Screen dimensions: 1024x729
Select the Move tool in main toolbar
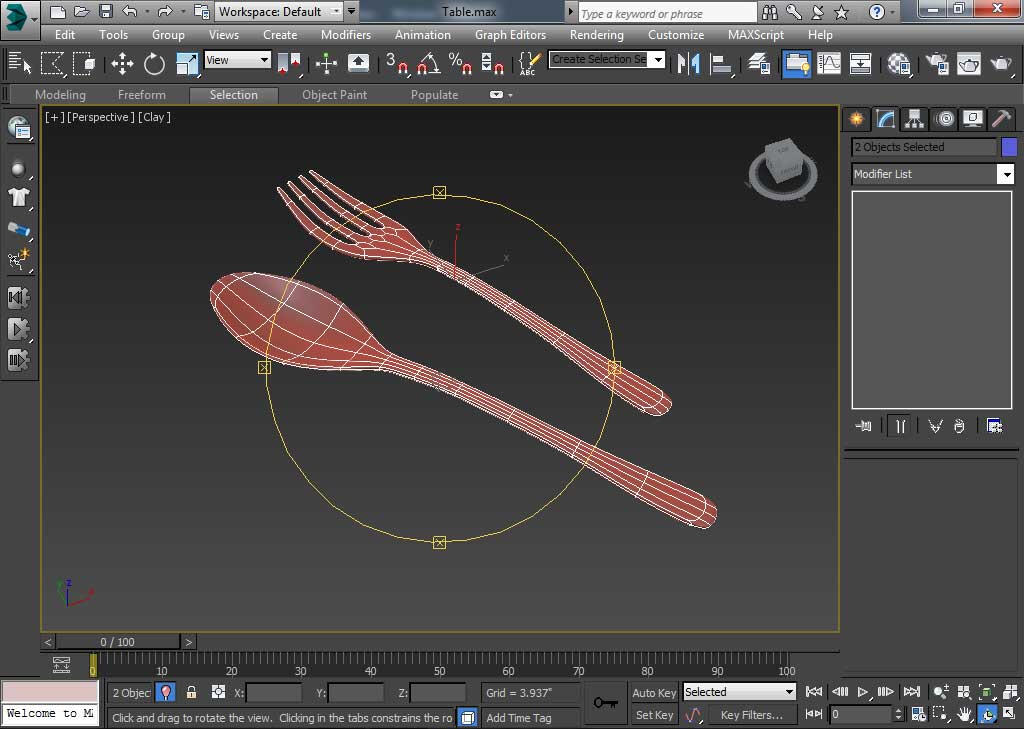(122, 64)
